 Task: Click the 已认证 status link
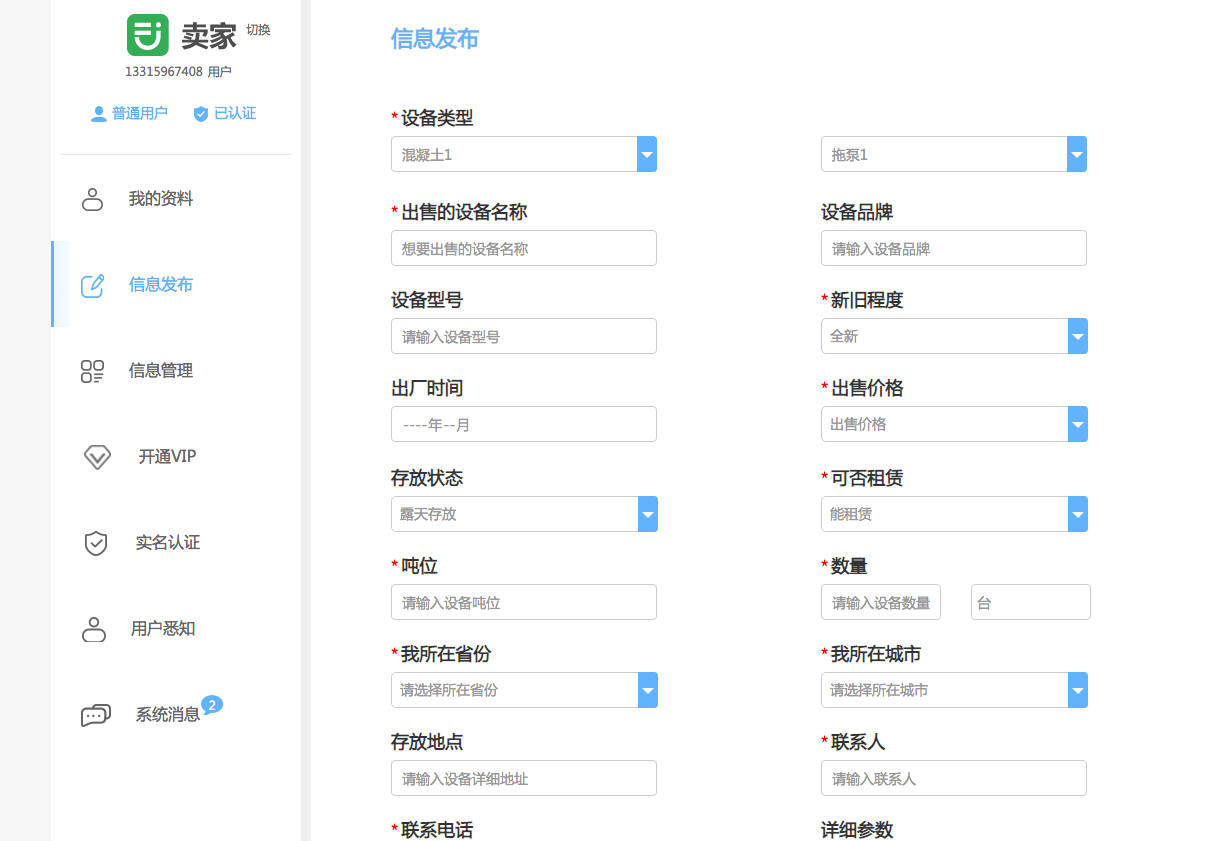(x=235, y=114)
